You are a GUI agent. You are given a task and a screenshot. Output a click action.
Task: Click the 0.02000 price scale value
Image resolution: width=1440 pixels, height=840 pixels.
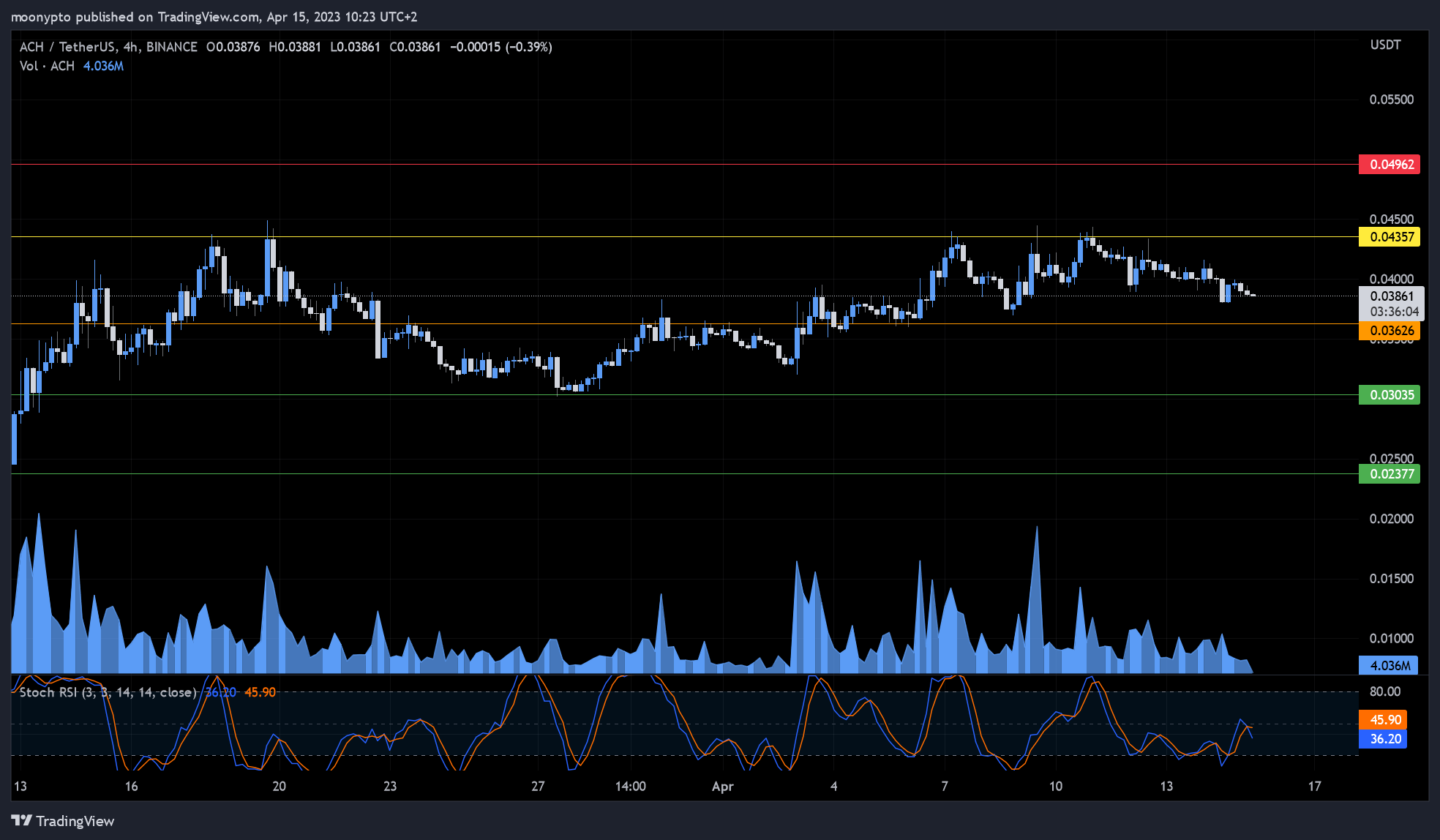(1392, 519)
